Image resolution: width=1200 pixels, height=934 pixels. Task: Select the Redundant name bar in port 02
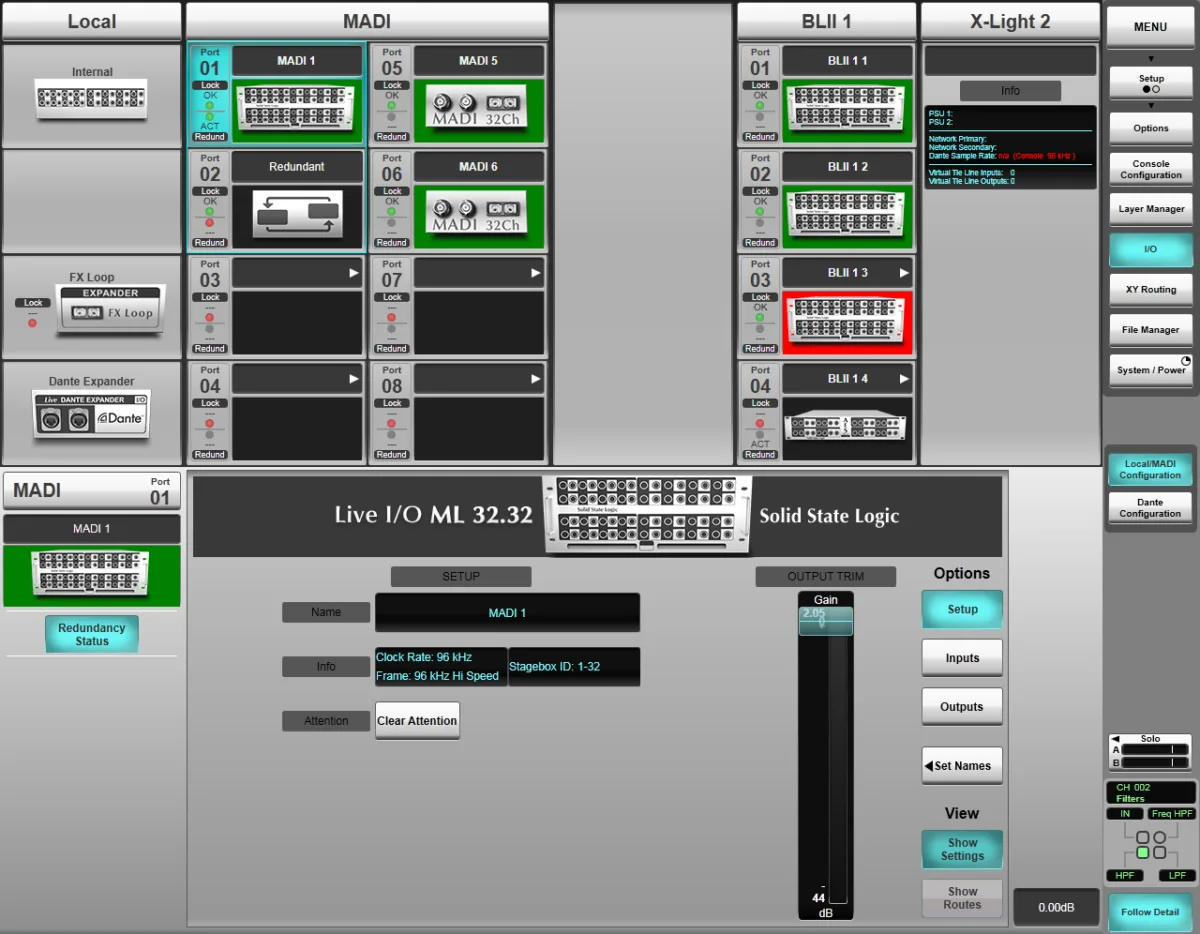pos(297,166)
